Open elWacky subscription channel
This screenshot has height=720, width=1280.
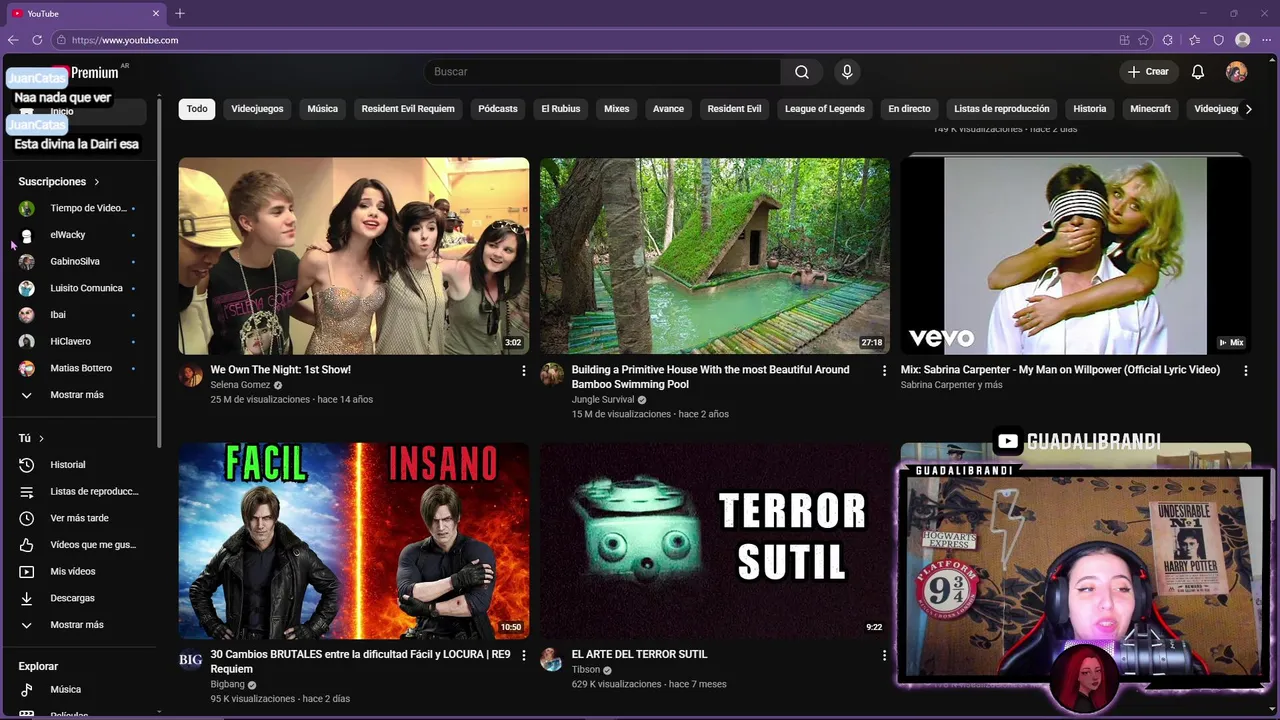pyautogui.click(x=80, y=235)
